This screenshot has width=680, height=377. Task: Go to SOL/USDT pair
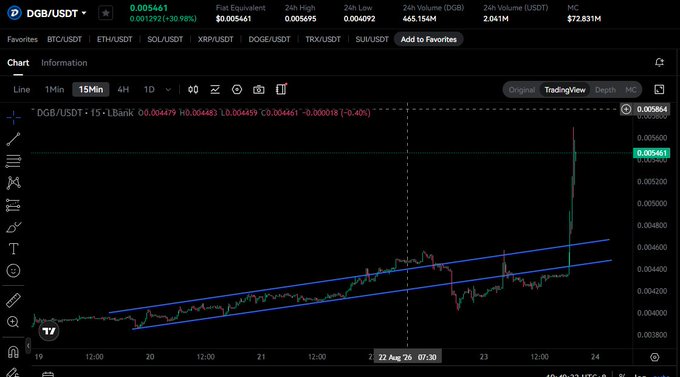point(165,39)
